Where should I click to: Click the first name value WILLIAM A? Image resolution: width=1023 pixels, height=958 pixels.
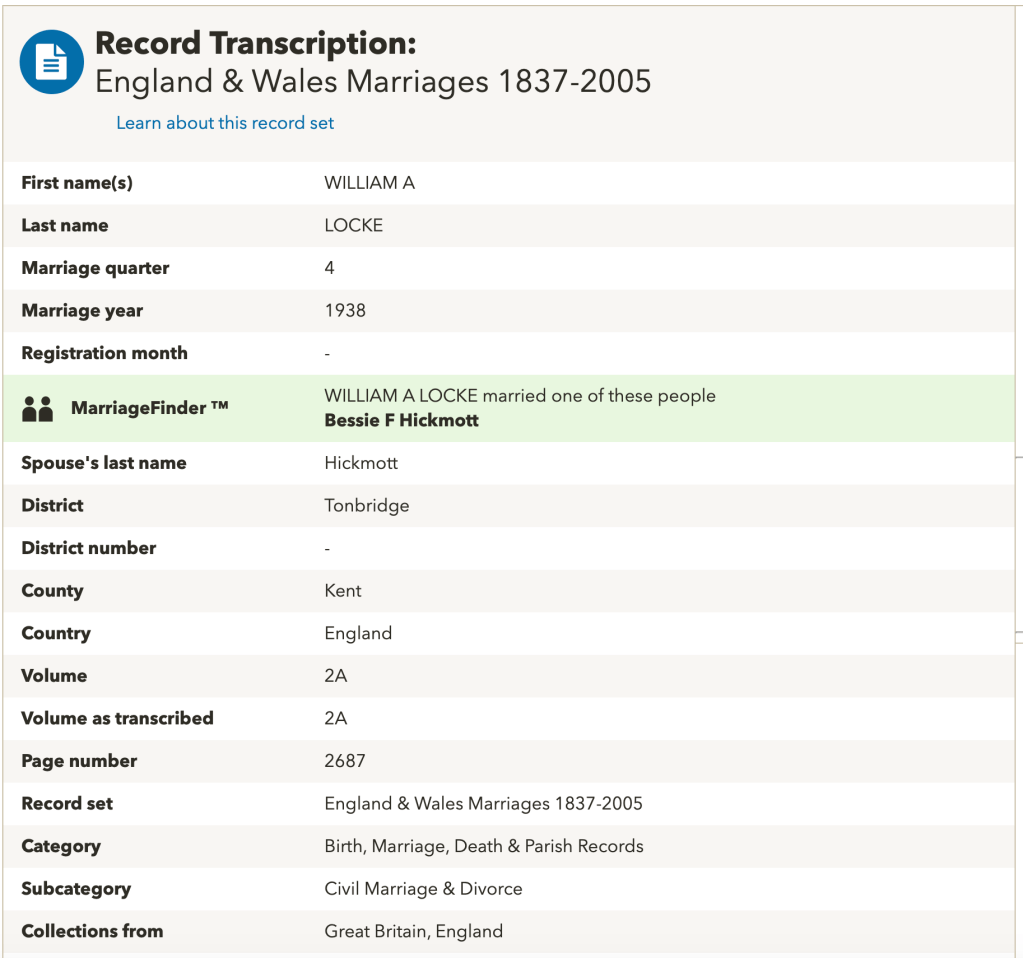pyautogui.click(x=369, y=183)
